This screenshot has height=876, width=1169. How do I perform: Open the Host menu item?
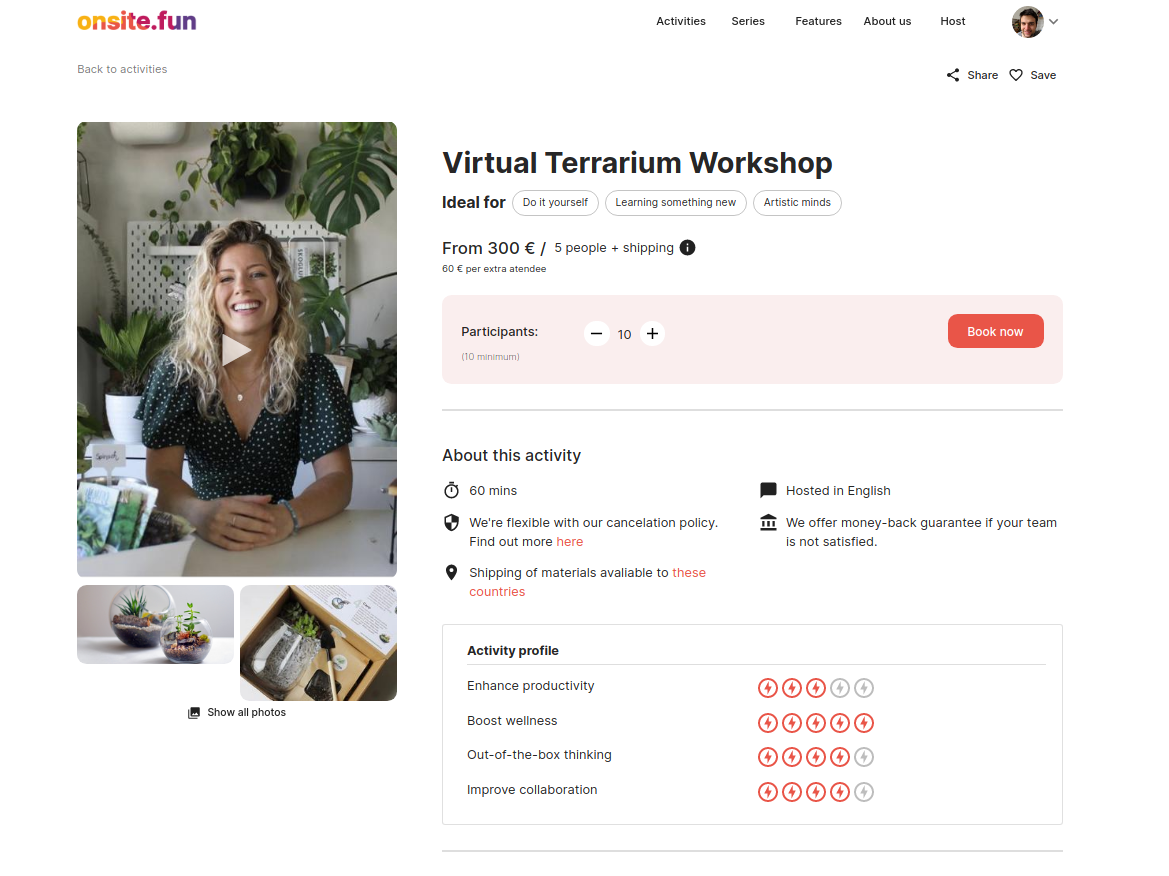953,21
